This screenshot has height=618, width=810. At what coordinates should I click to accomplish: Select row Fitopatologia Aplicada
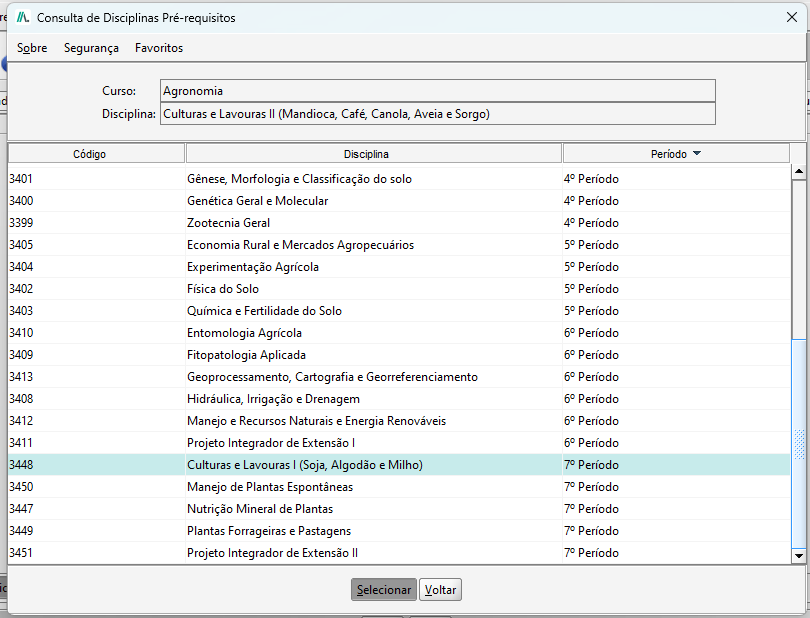coord(399,355)
